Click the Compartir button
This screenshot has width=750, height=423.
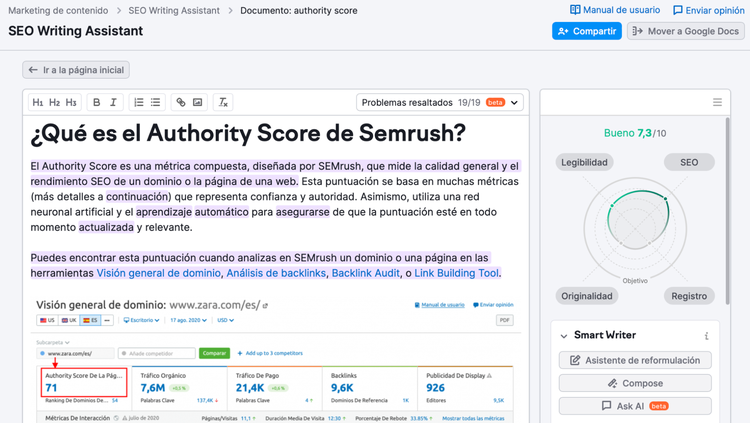coord(587,31)
